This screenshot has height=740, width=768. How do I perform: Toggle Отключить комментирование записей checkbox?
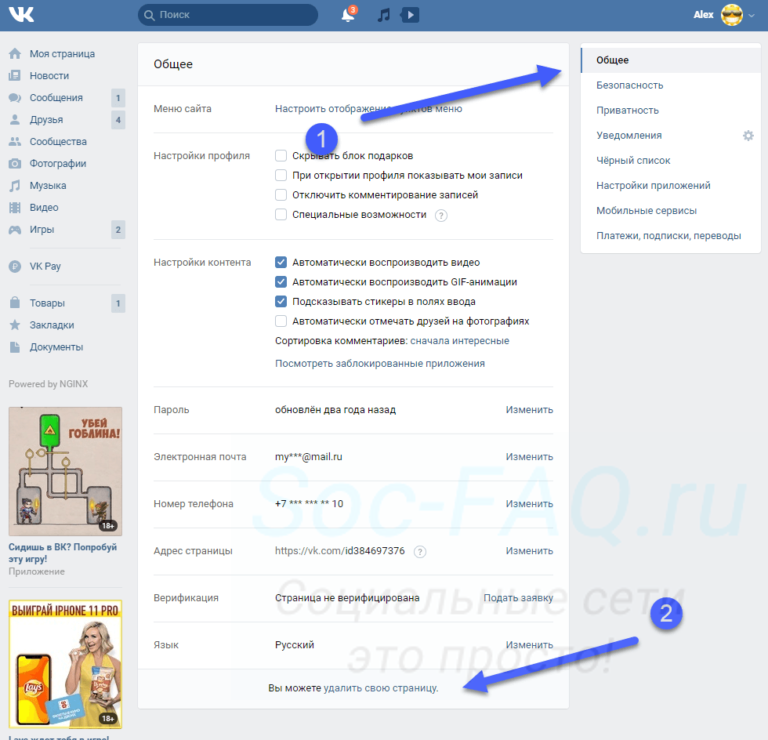click(281, 195)
